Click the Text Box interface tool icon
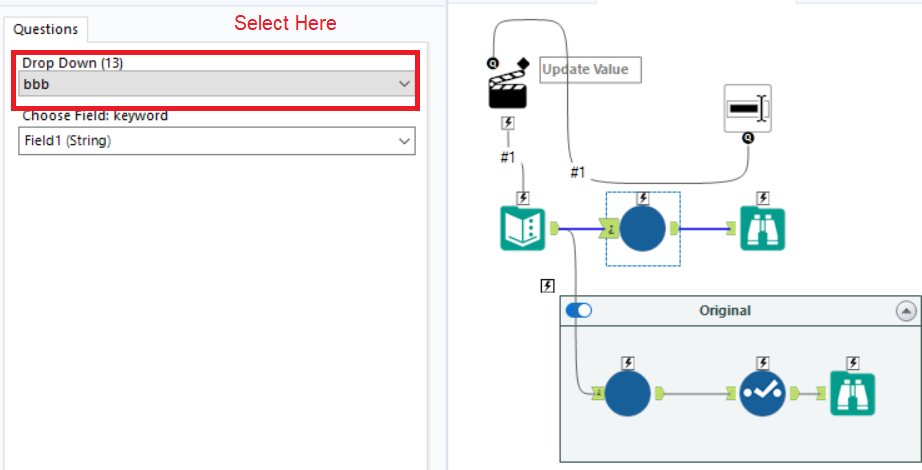The width and height of the screenshot is (922, 470). pyautogui.click(x=747, y=108)
